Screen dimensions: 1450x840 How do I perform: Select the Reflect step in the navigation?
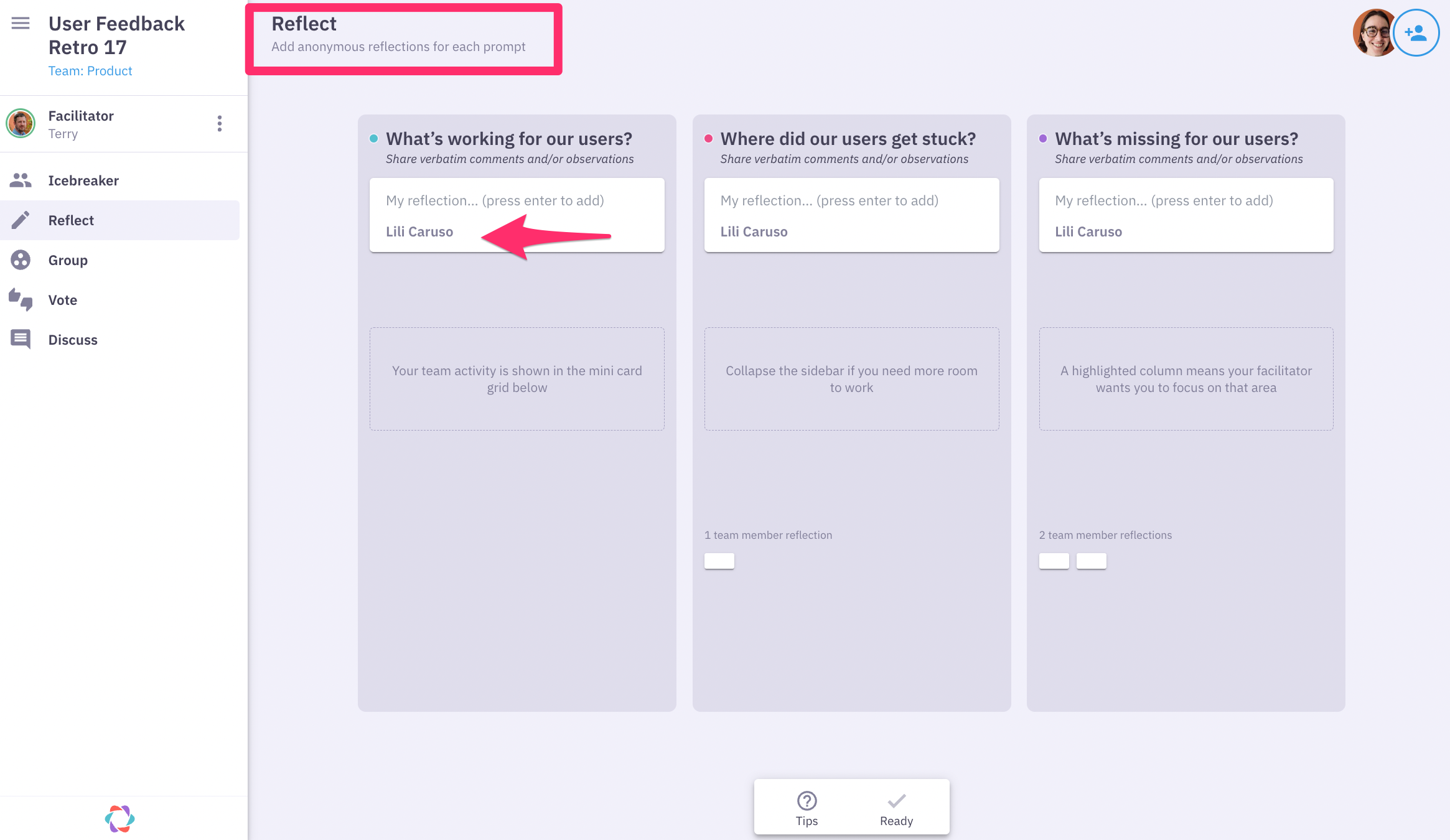pos(70,220)
